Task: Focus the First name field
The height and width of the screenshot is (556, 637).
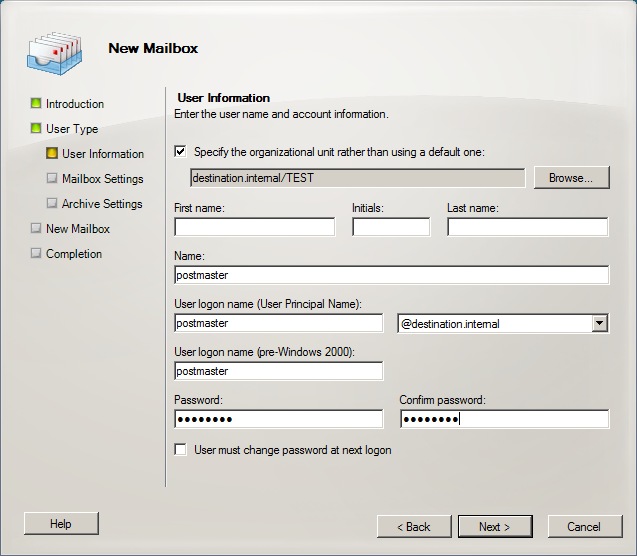Action: pyautogui.click(x=255, y=227)
